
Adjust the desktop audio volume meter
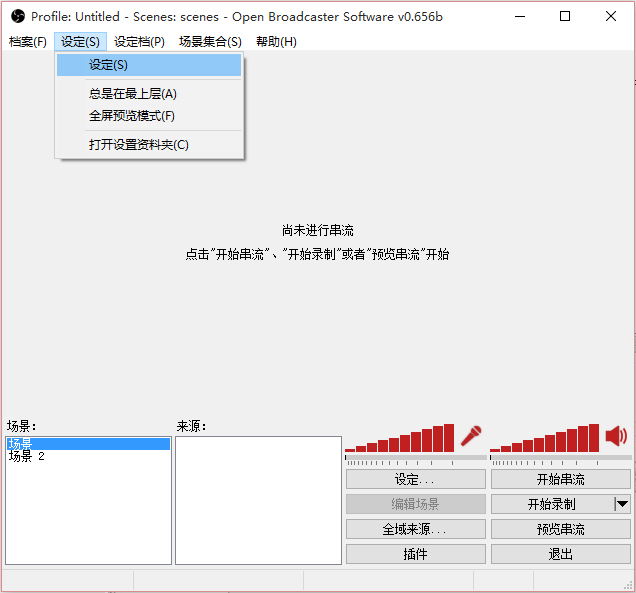(544, 438)
